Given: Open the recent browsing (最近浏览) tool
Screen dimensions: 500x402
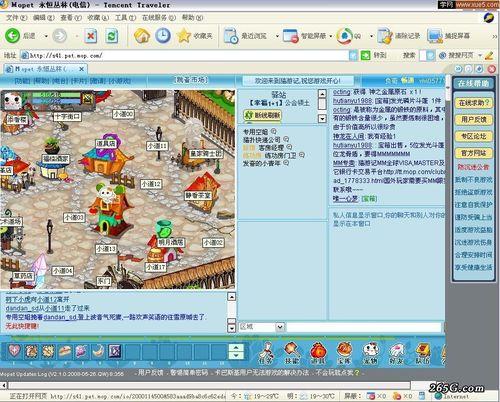Looking at the screenshot, I should (x=245, y=36).
